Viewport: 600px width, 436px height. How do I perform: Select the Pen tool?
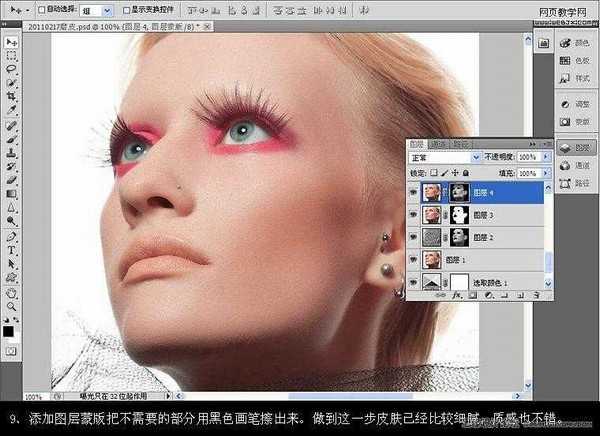[x=11, y=237]
